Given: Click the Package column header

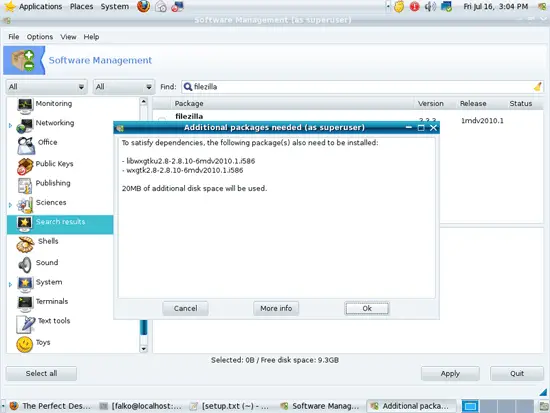Looking at the screenshot, I should [x=293, y=104].
